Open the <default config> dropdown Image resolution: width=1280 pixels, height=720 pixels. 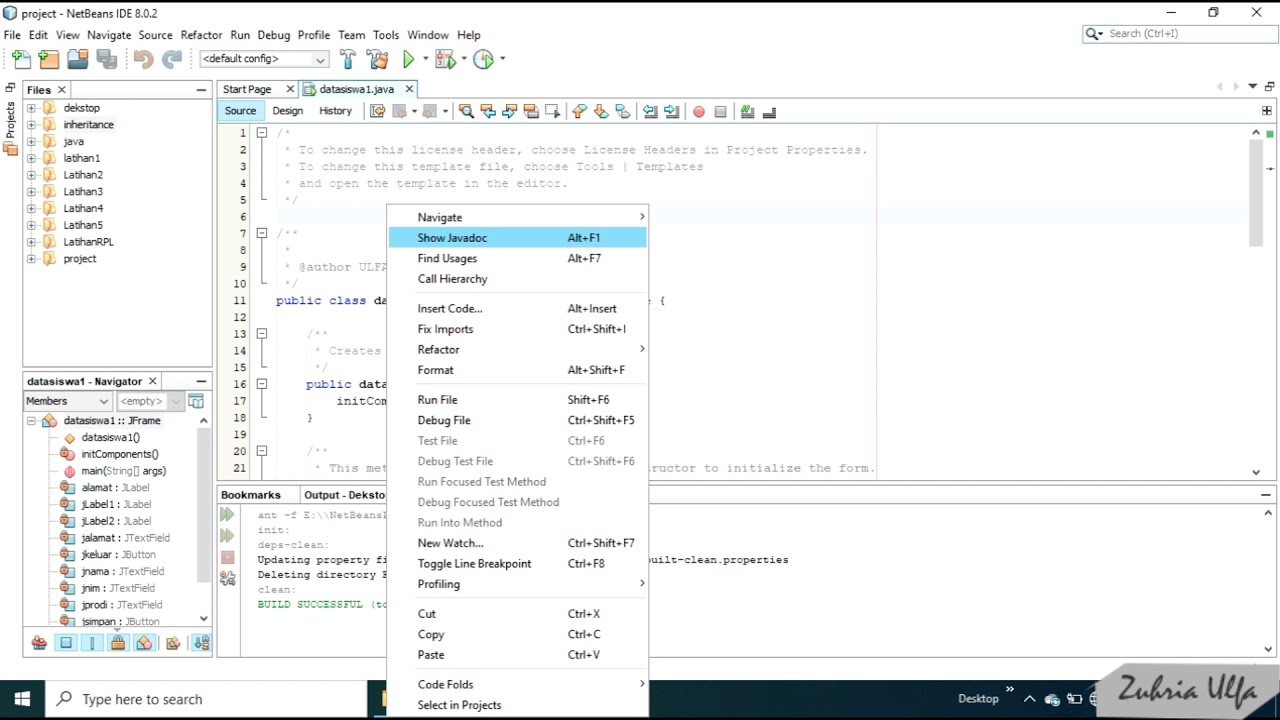click(x=264, y=59)
